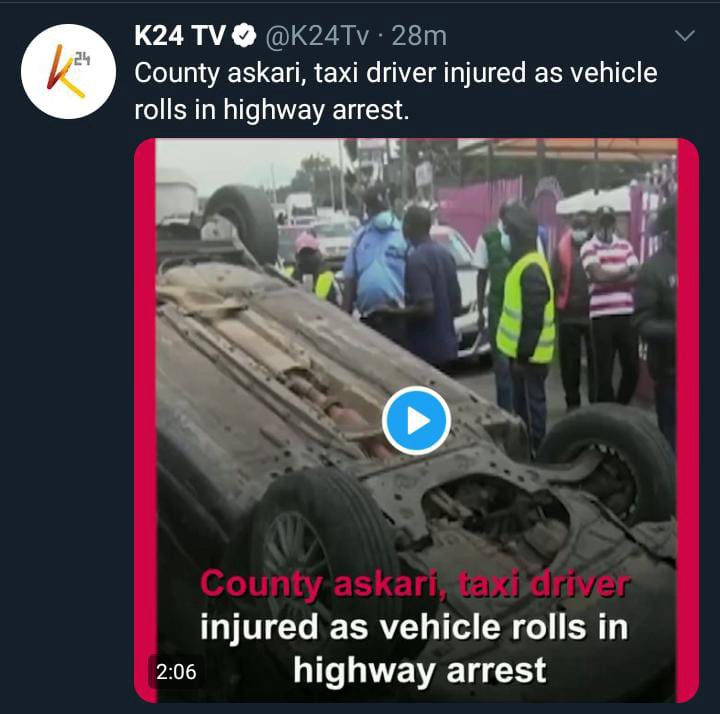Expand the tweet options chevron menu
Image resolution: width=720 pixels, height=714 pixels.
tap(685, 35)
